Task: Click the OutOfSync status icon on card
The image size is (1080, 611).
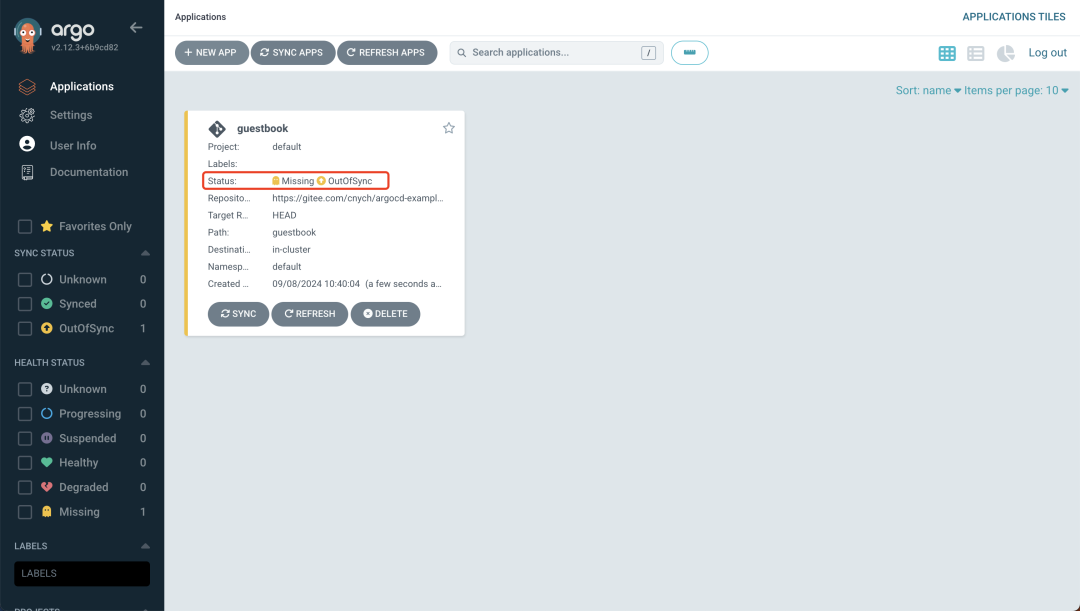Action: point(321,180)
